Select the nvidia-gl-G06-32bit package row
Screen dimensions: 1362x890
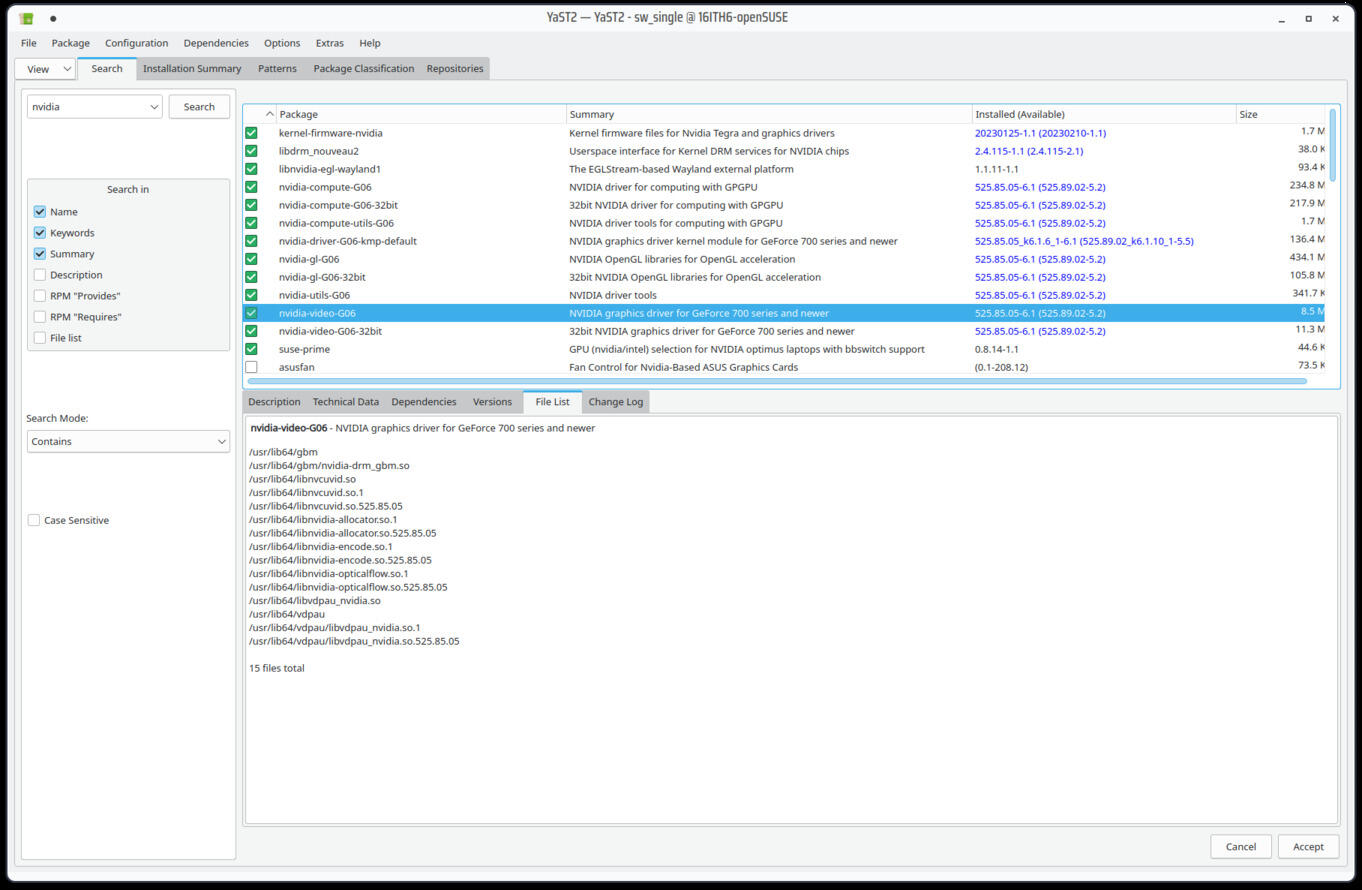click(783, 277)
